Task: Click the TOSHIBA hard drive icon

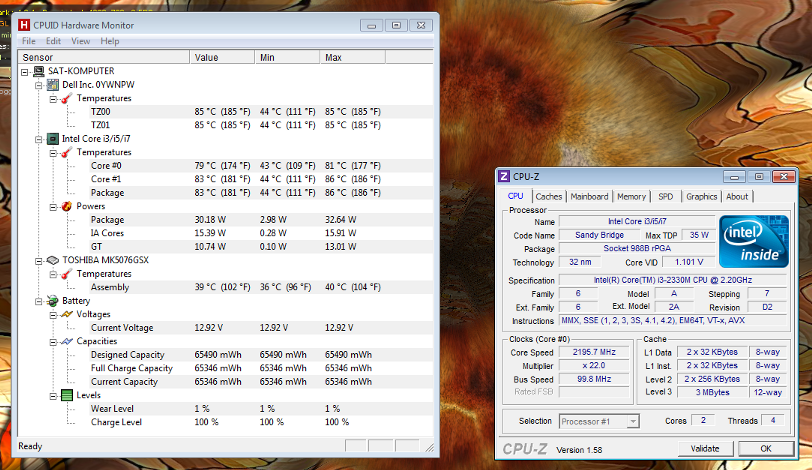Action: (53, 260)
